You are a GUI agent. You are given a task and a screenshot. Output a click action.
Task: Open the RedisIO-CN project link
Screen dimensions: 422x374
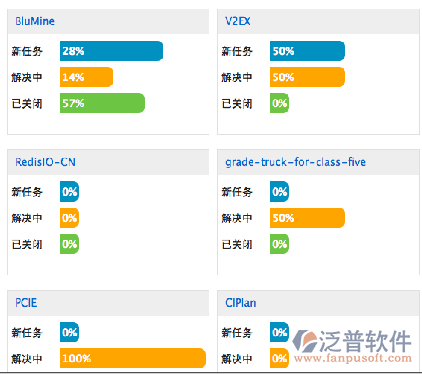[x=45, y=162]
